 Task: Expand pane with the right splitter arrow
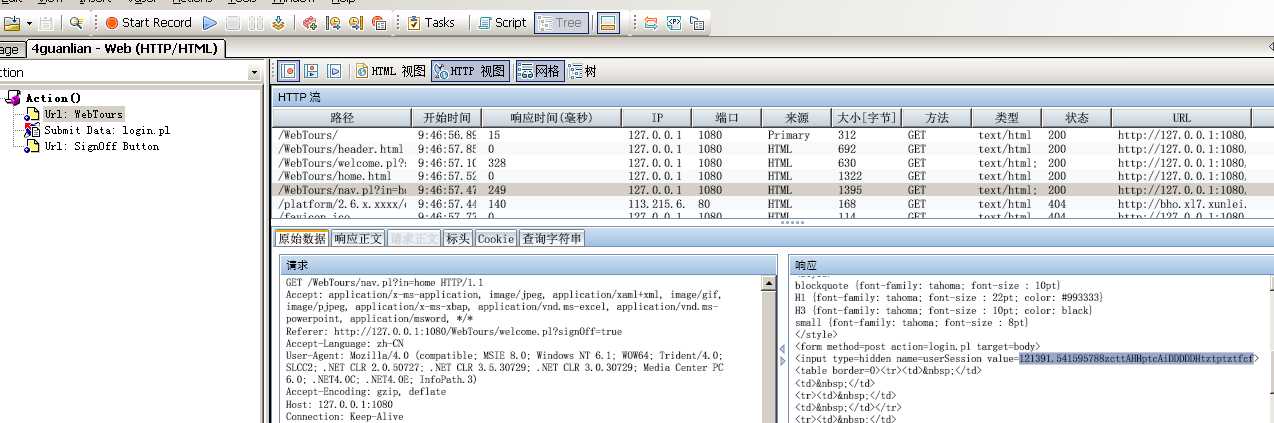(783, 360)
